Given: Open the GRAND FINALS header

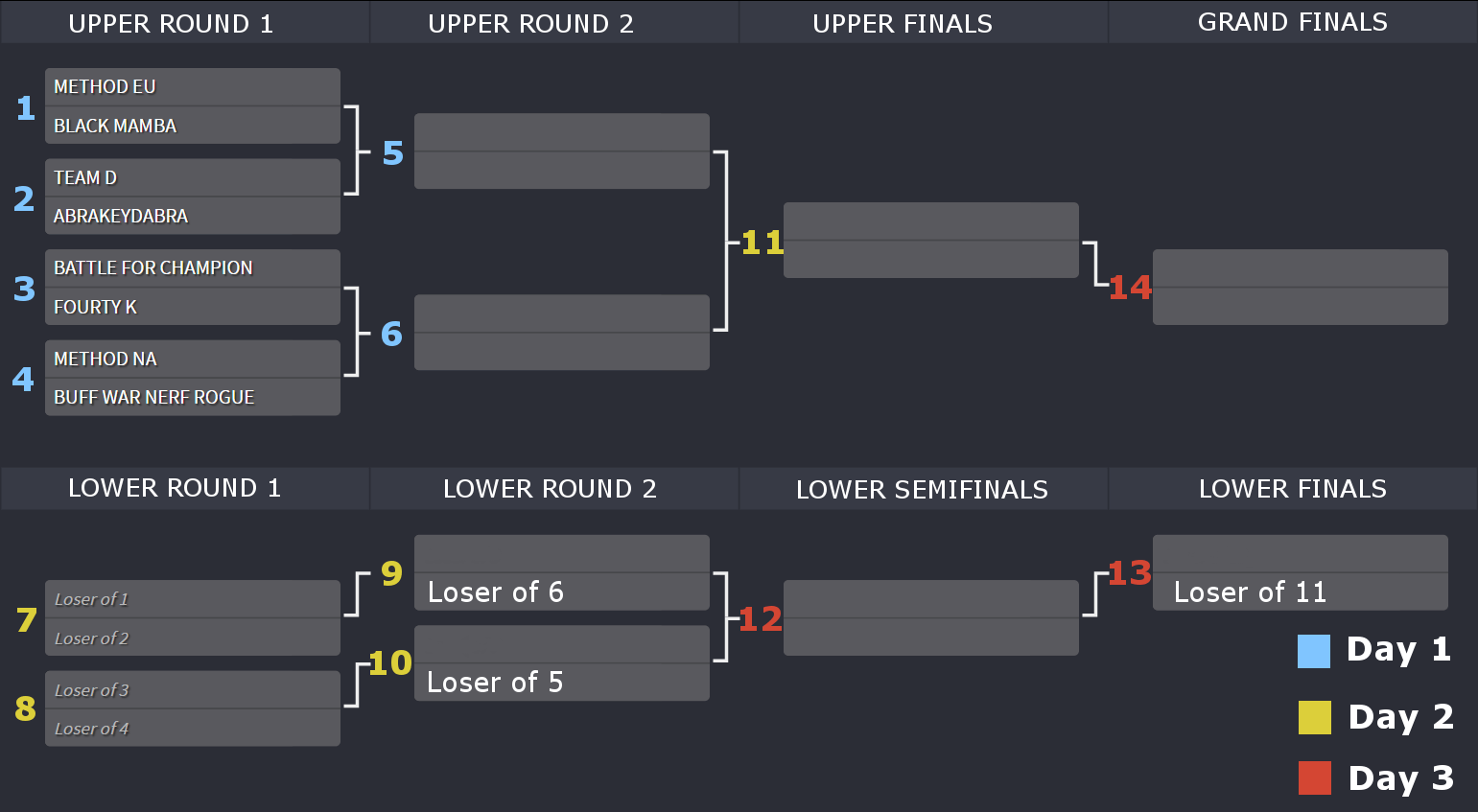Looking at the screenshot, I should [x=1293, y=22].
